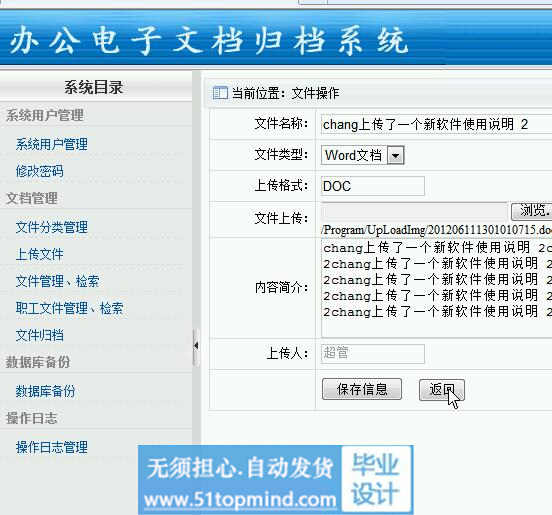Click the 文件名称 text input field
This screenshot has width=552, height=515.
point(436,124)
